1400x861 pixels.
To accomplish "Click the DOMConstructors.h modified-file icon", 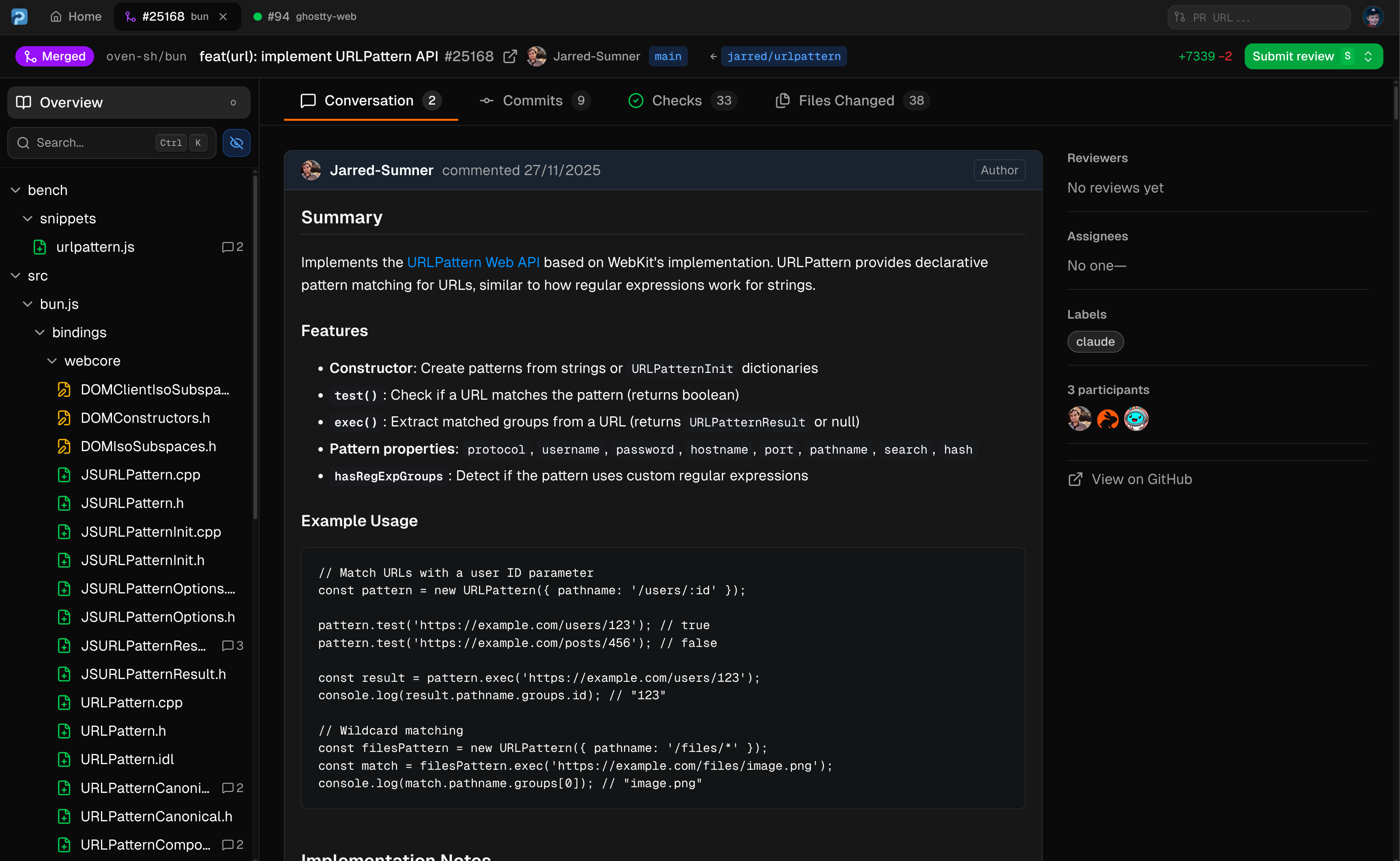I will (64, 418).
